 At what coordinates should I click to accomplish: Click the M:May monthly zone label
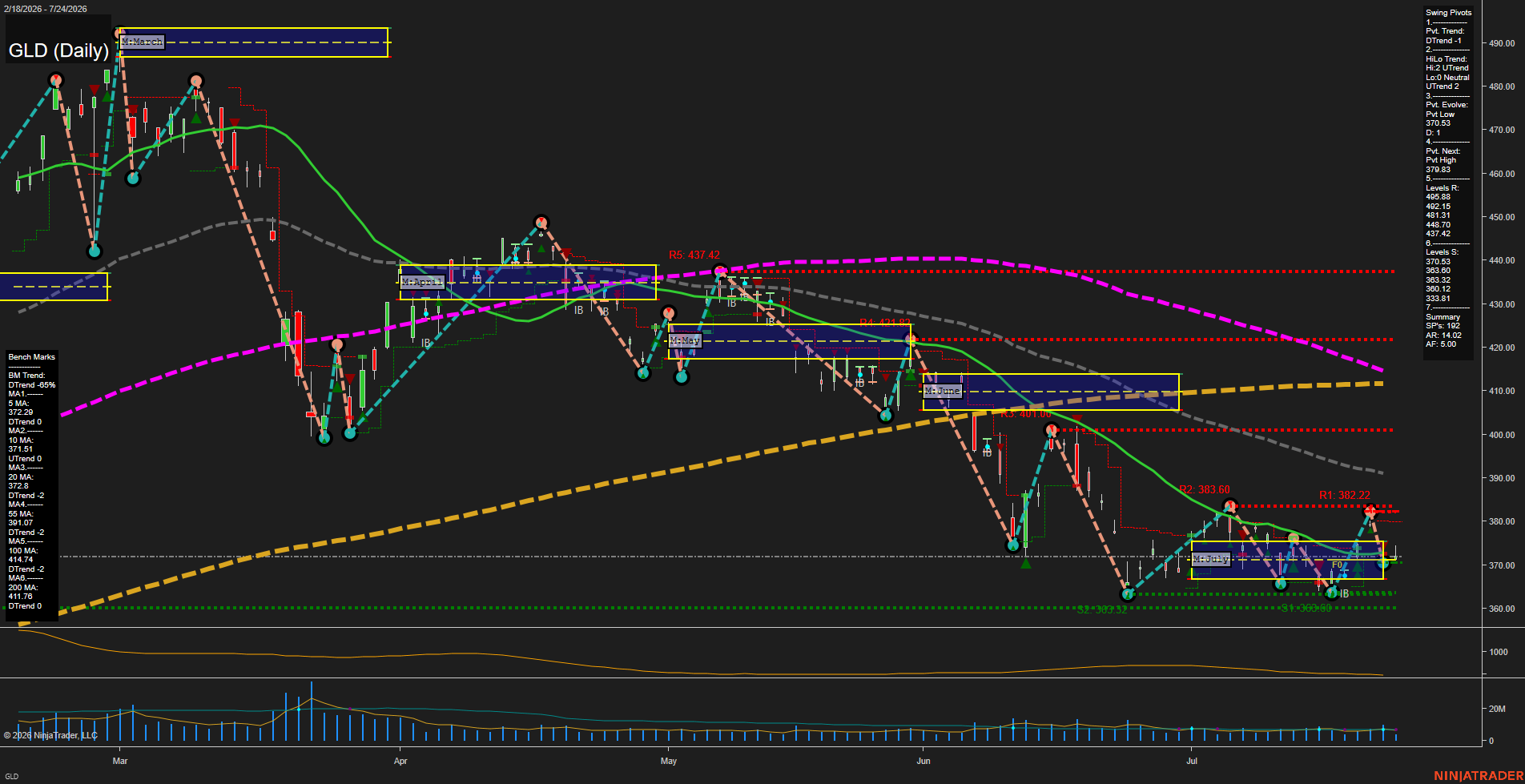click(x=685, y=340)
